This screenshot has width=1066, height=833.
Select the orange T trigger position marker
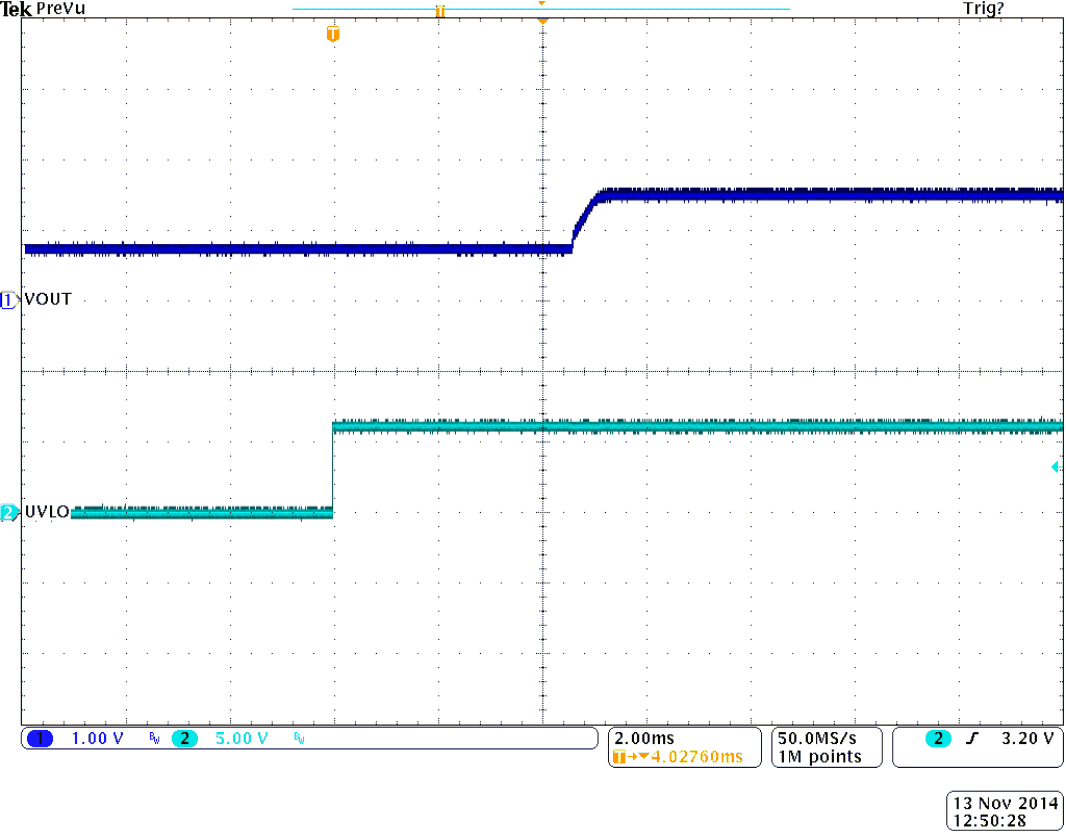[333, 35]
